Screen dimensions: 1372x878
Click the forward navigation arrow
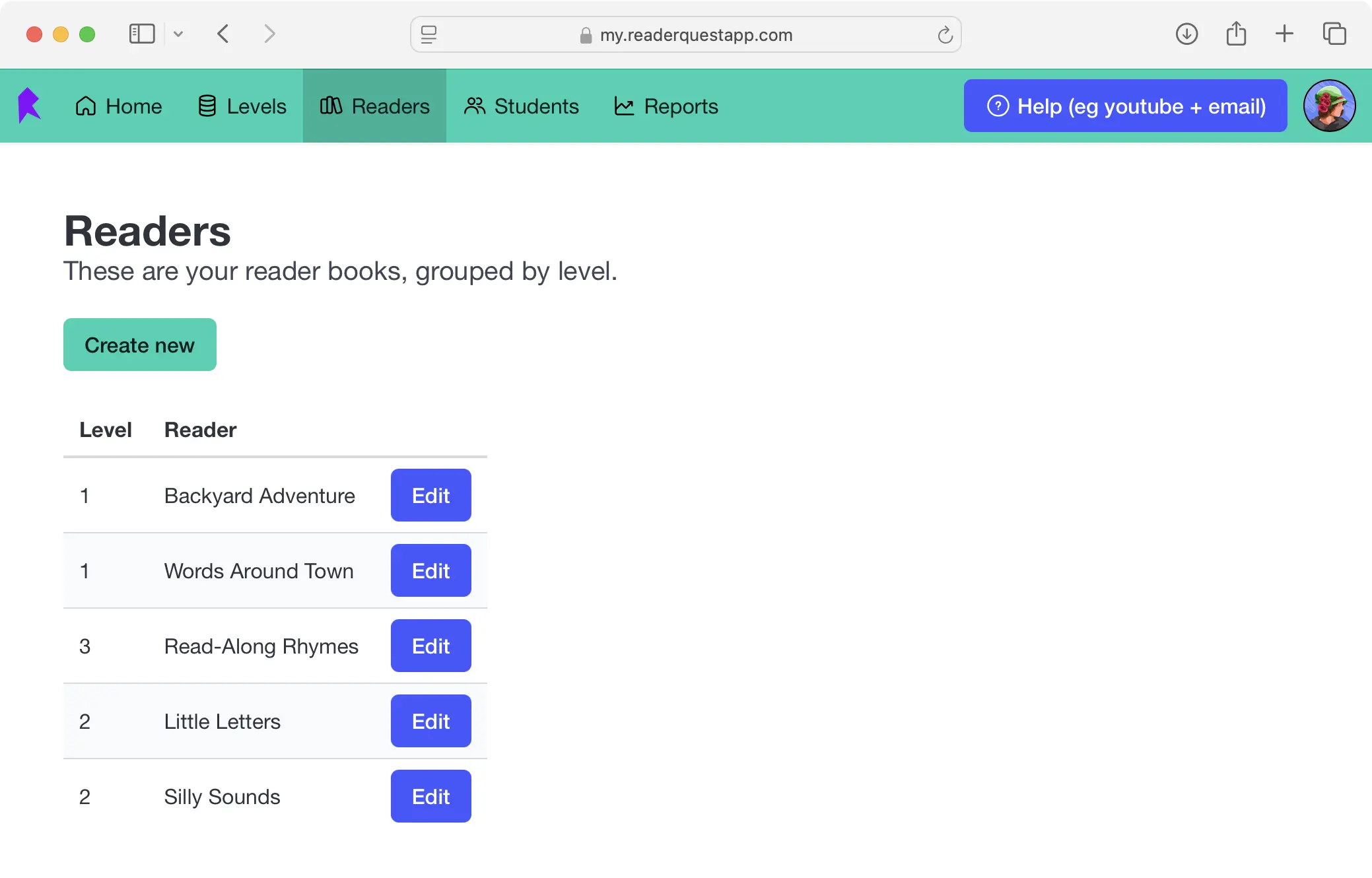269,34
